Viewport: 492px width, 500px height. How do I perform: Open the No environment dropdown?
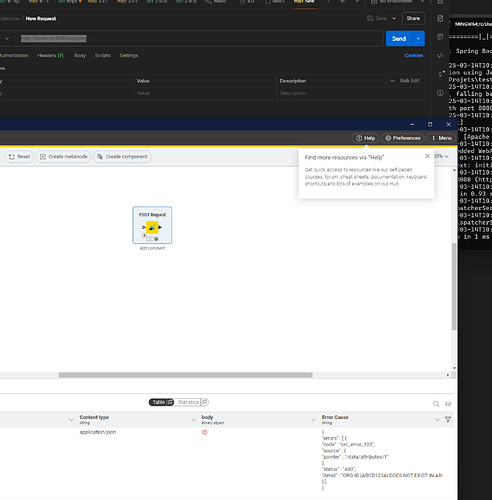tap(398, 2)
